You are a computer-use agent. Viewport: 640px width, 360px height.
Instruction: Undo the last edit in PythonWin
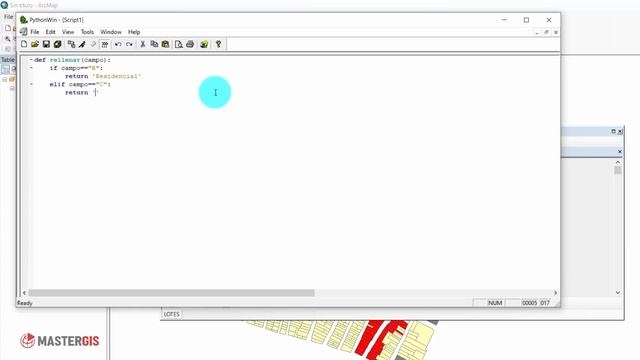[118, 44]
